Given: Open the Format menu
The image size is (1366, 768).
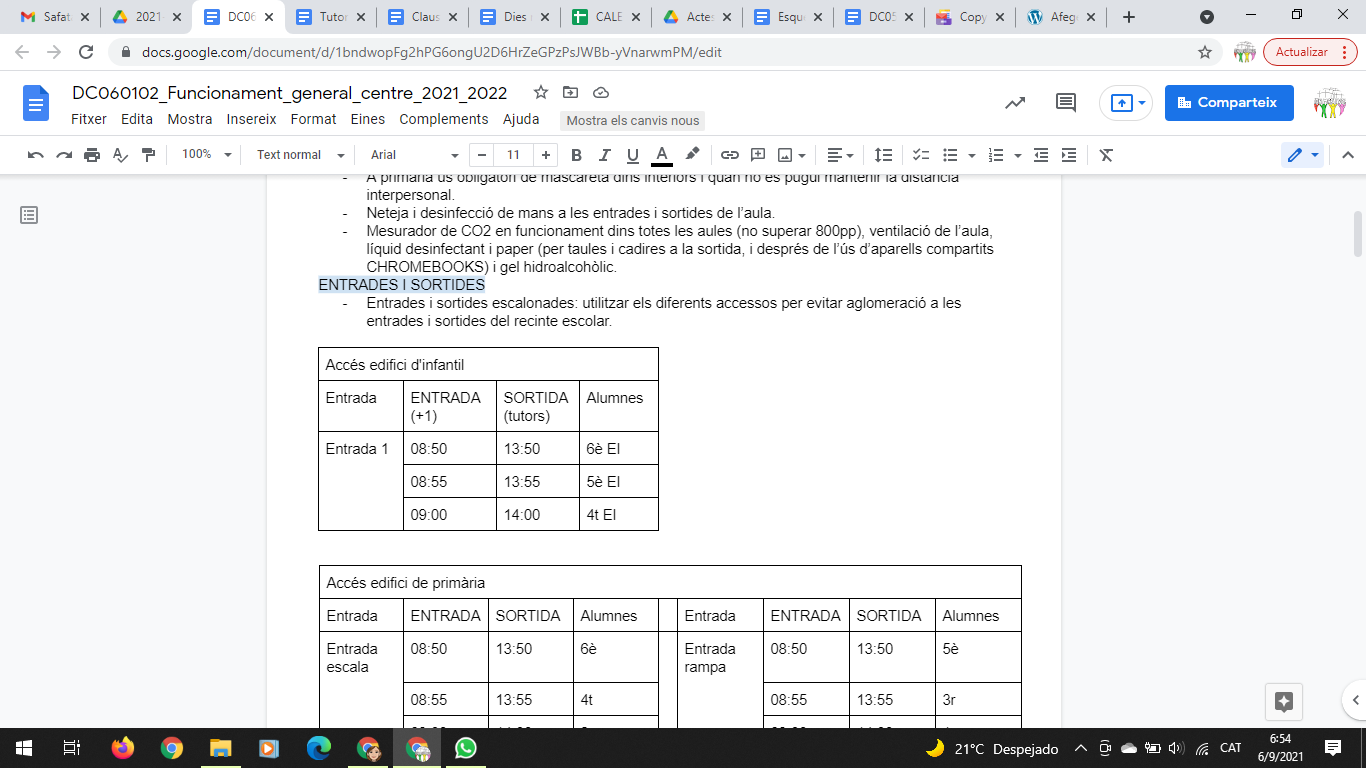Looking at the screenshot, I should click(x=314, y=119).
